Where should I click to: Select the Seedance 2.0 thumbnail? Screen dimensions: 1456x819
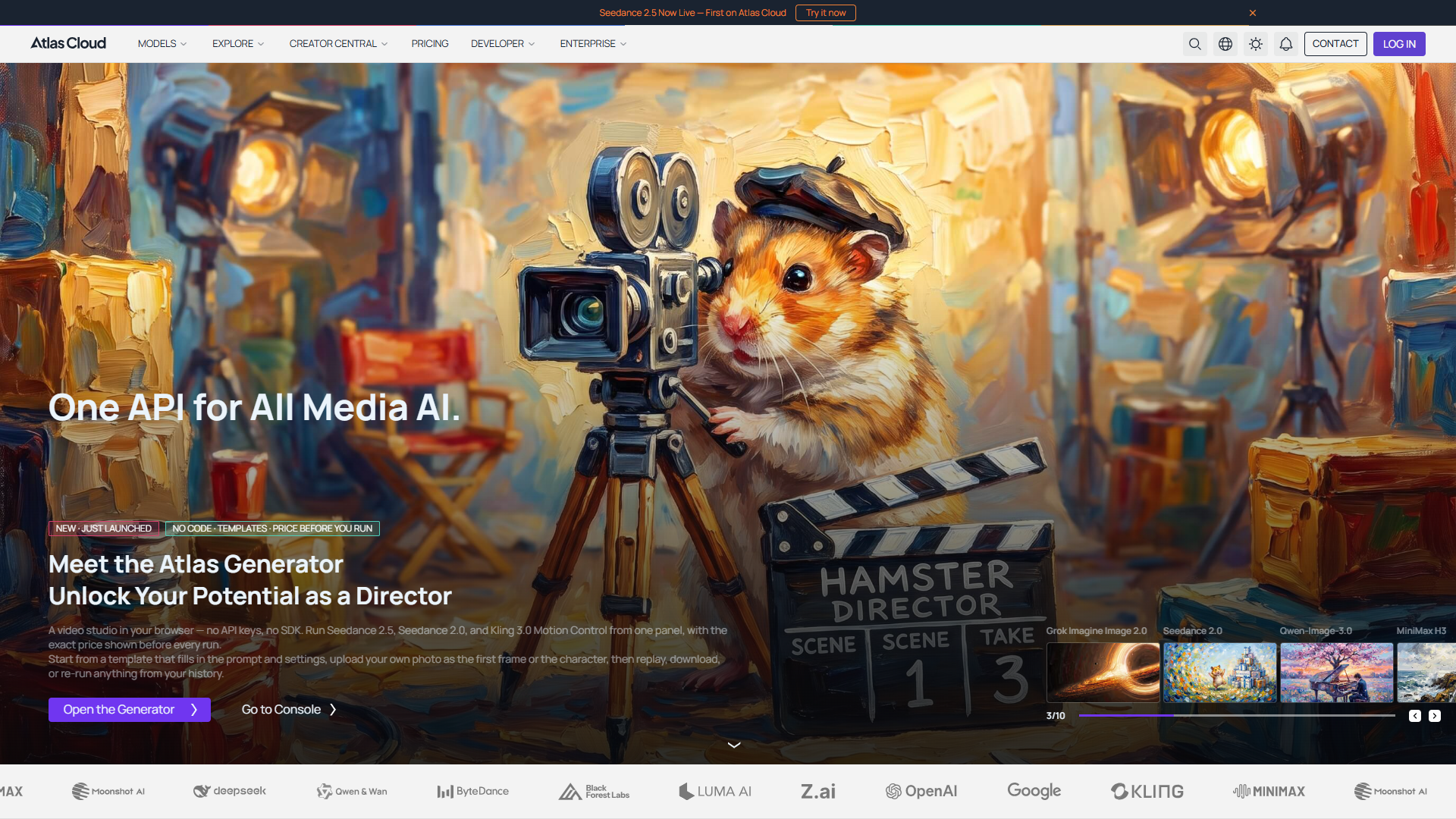[x=1220, y=673]
